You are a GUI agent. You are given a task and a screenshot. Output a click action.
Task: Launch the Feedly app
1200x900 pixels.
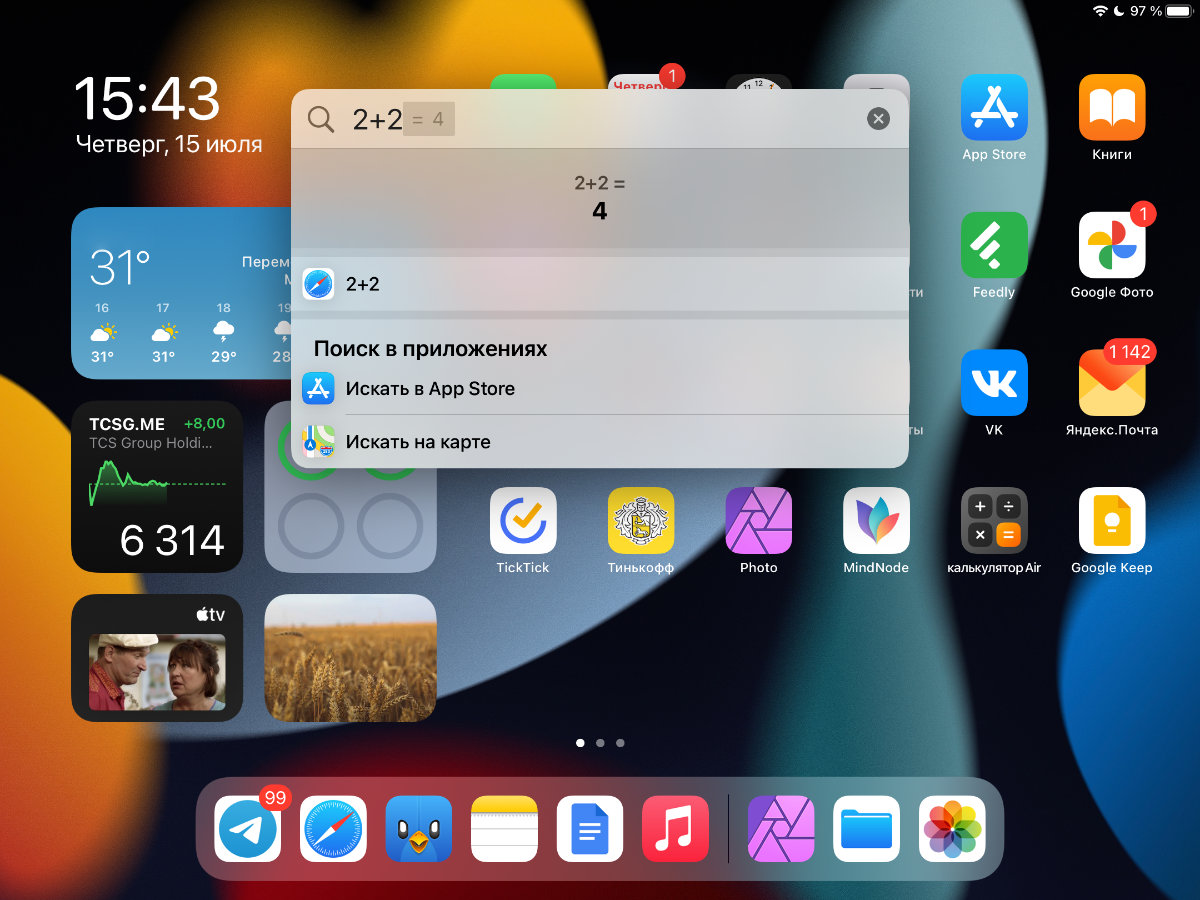(994, 245)
